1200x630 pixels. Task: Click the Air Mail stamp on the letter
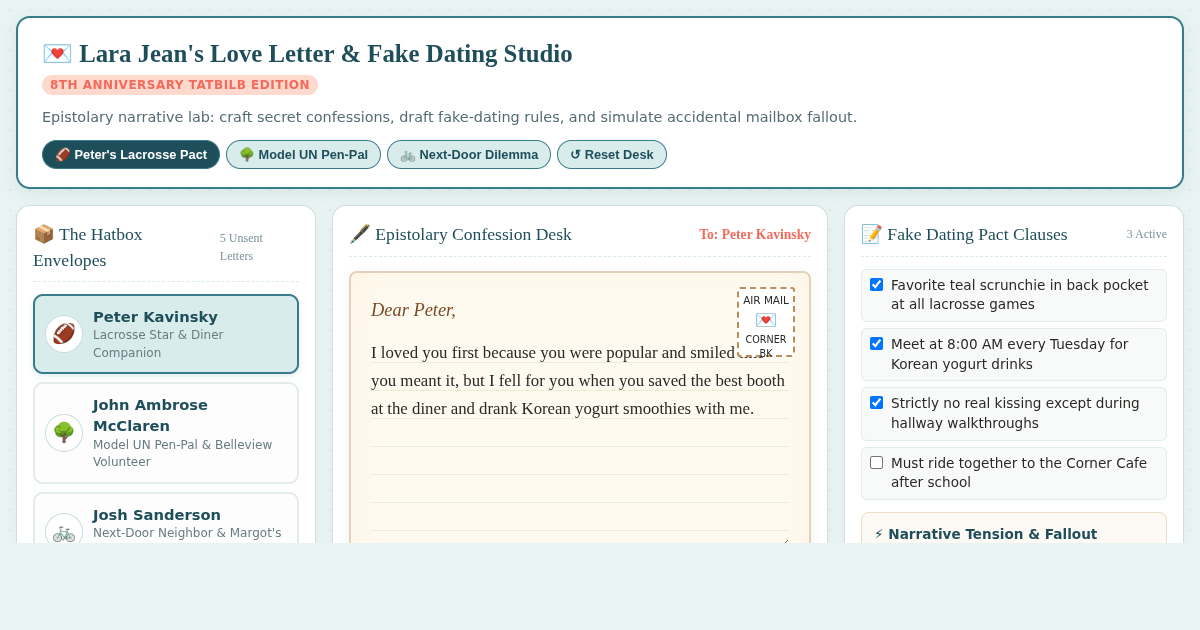(766, 322)
